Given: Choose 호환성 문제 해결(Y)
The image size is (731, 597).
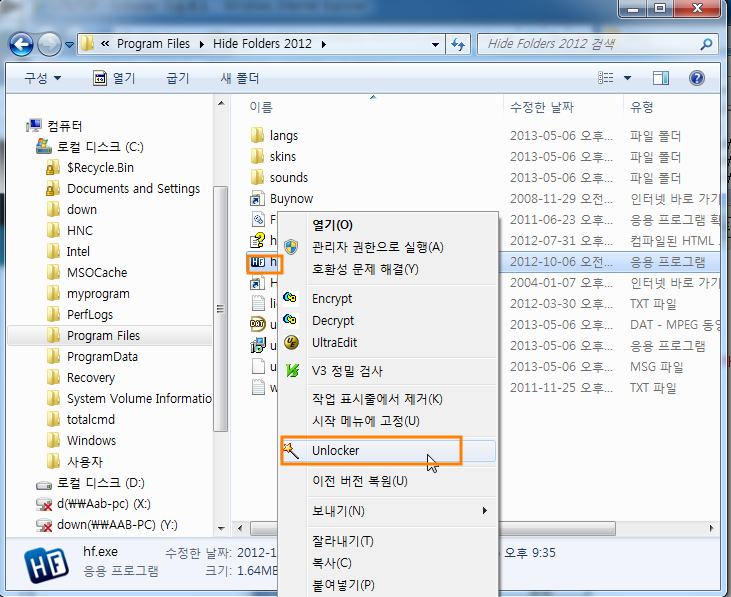Looking at the screenshot, I should tap(388, 269).
